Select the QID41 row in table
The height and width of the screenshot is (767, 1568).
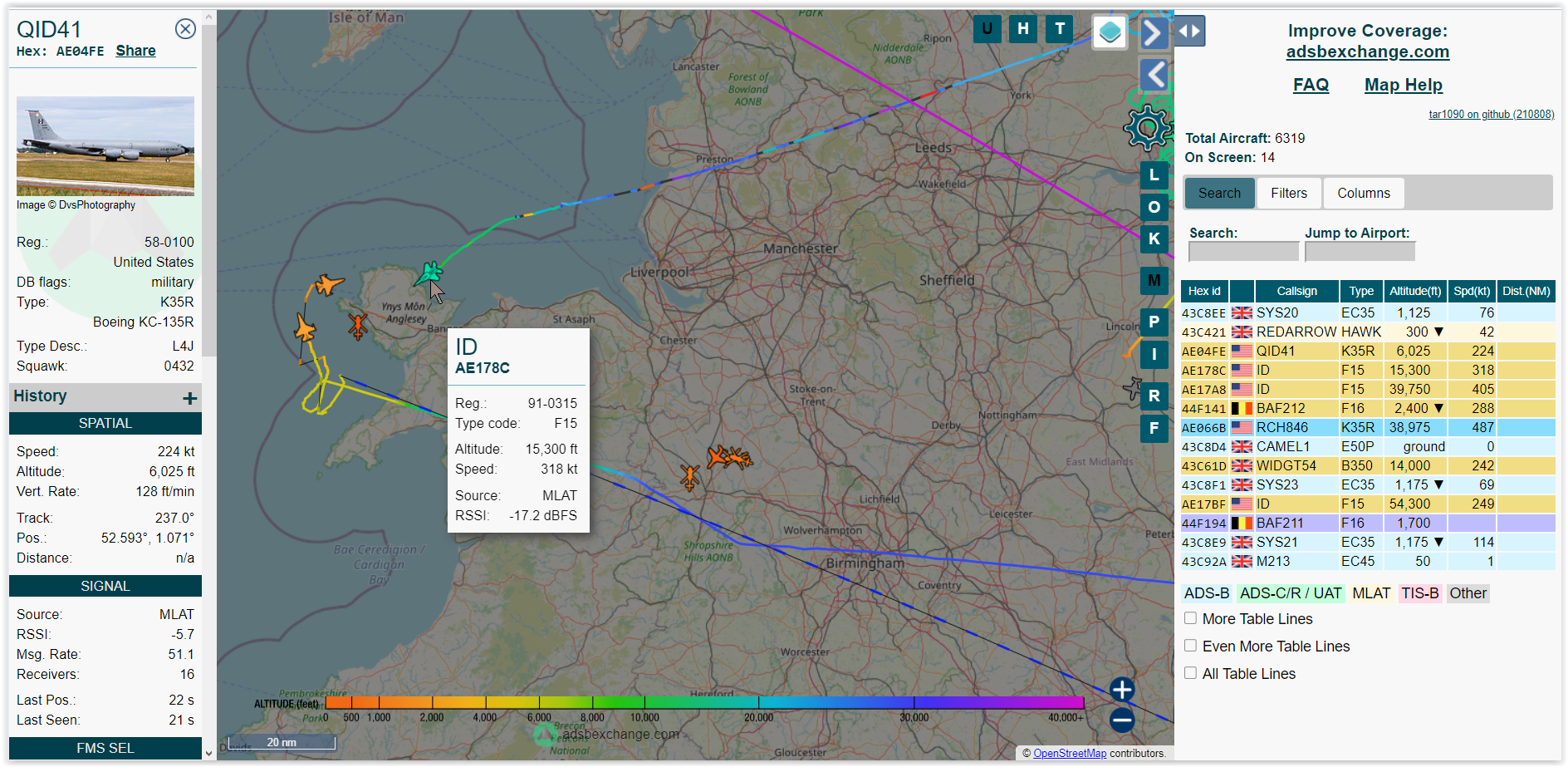[1368, 351]
